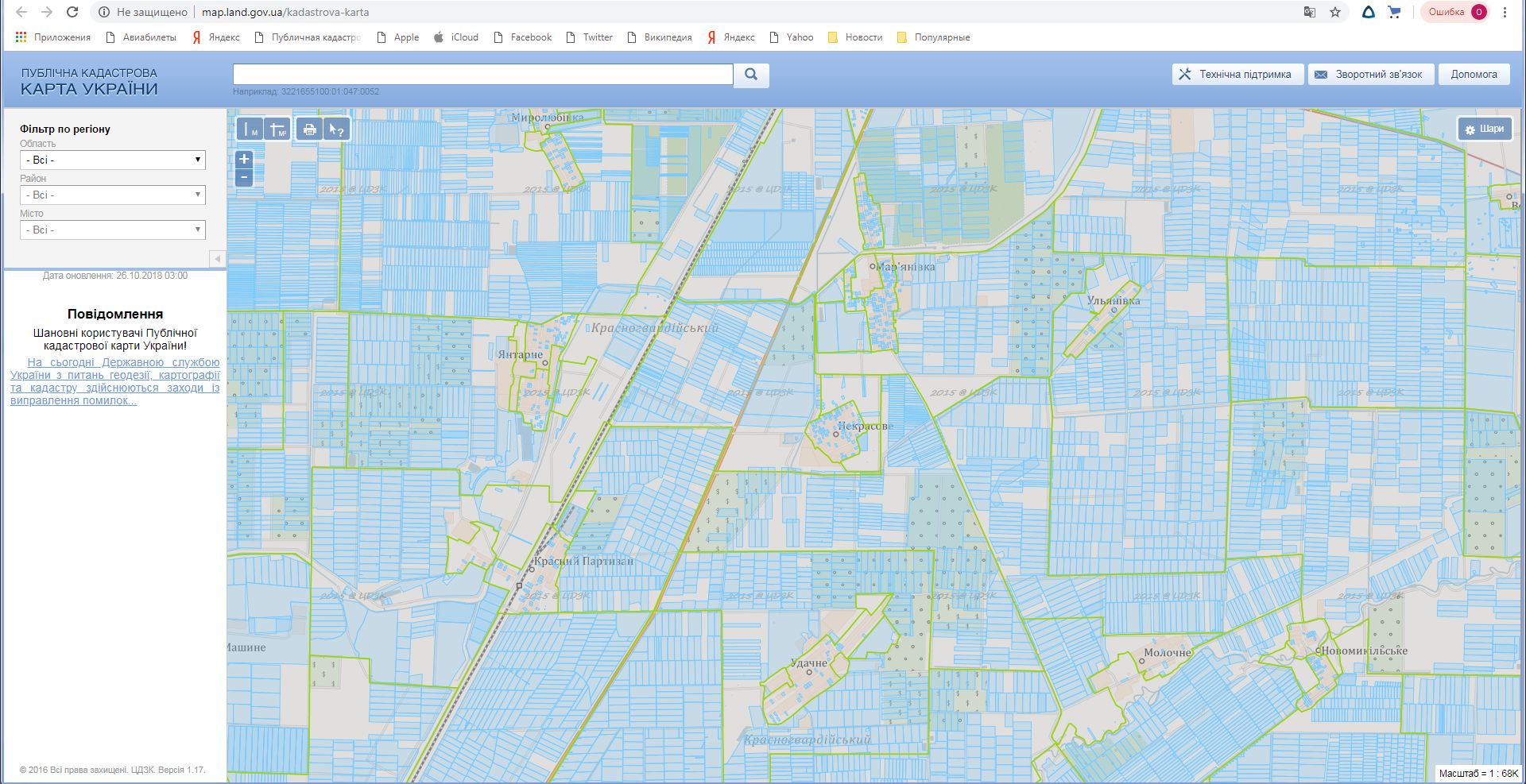Viewport: 1526px width, 784px height.
Task: Bookmark this page with the star icon
Action: [x=1335, y=12]
